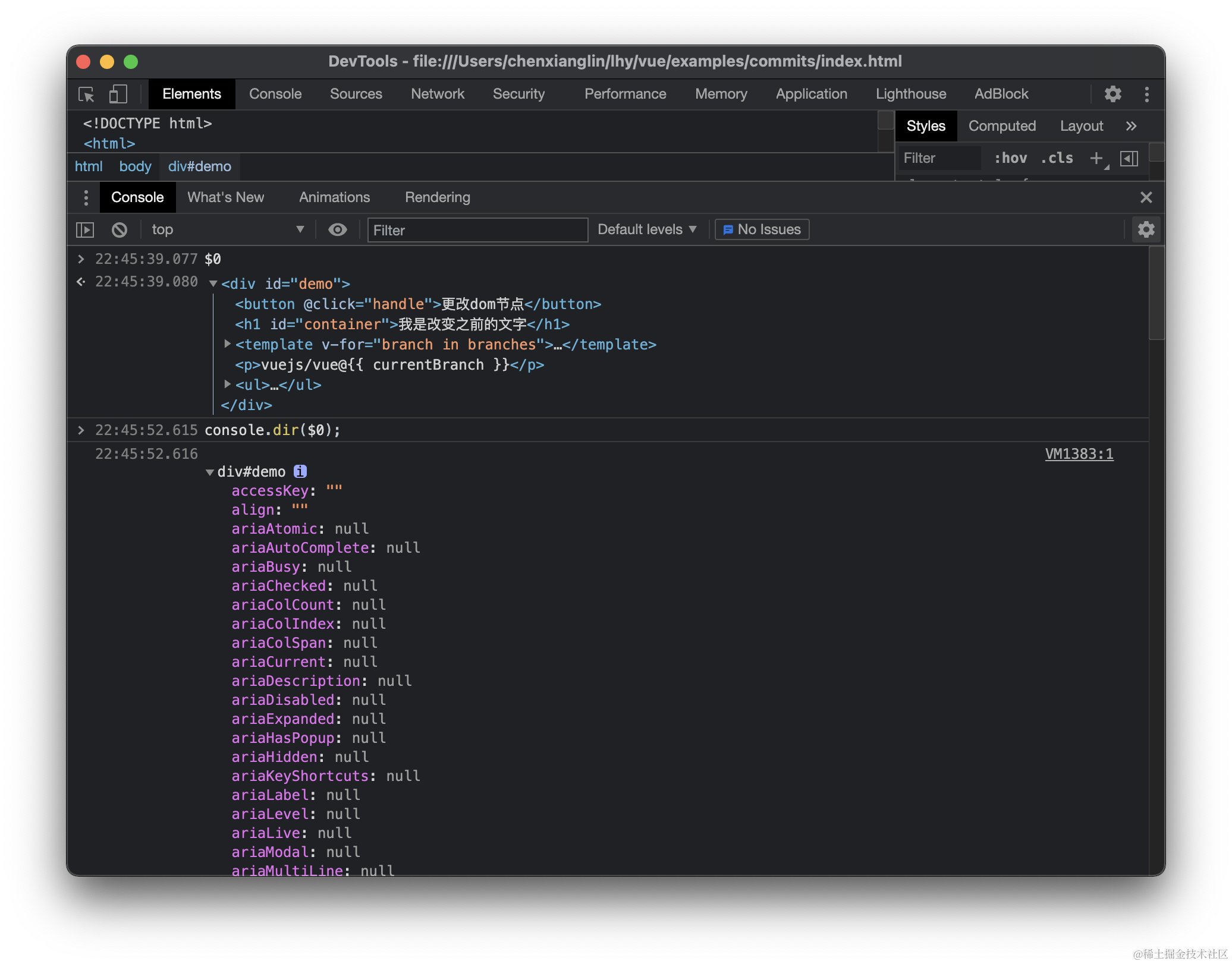1232x964 pixels.
Task: Toggle live expression eye icon
Action: pyautogui.click(x=338, y=230)
